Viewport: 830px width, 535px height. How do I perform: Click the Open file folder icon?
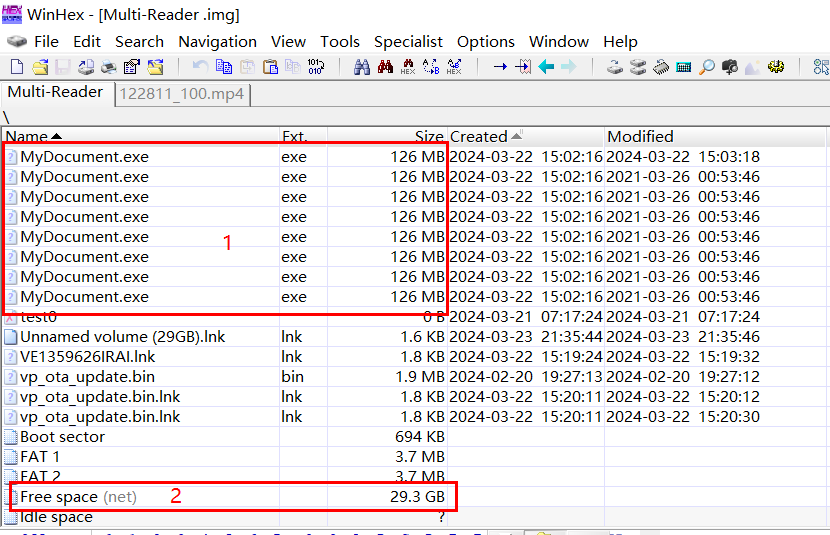(40, 67)
